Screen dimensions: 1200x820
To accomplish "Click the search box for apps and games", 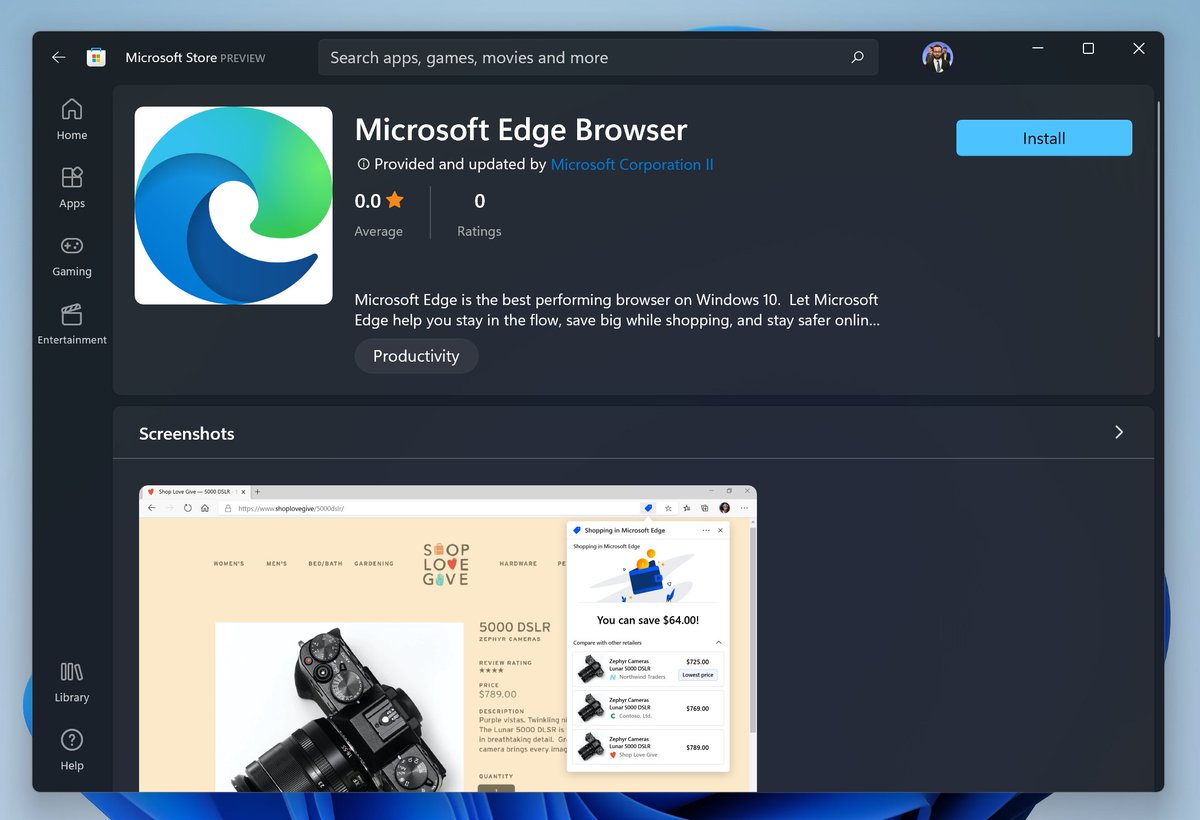I will point(598,57).
